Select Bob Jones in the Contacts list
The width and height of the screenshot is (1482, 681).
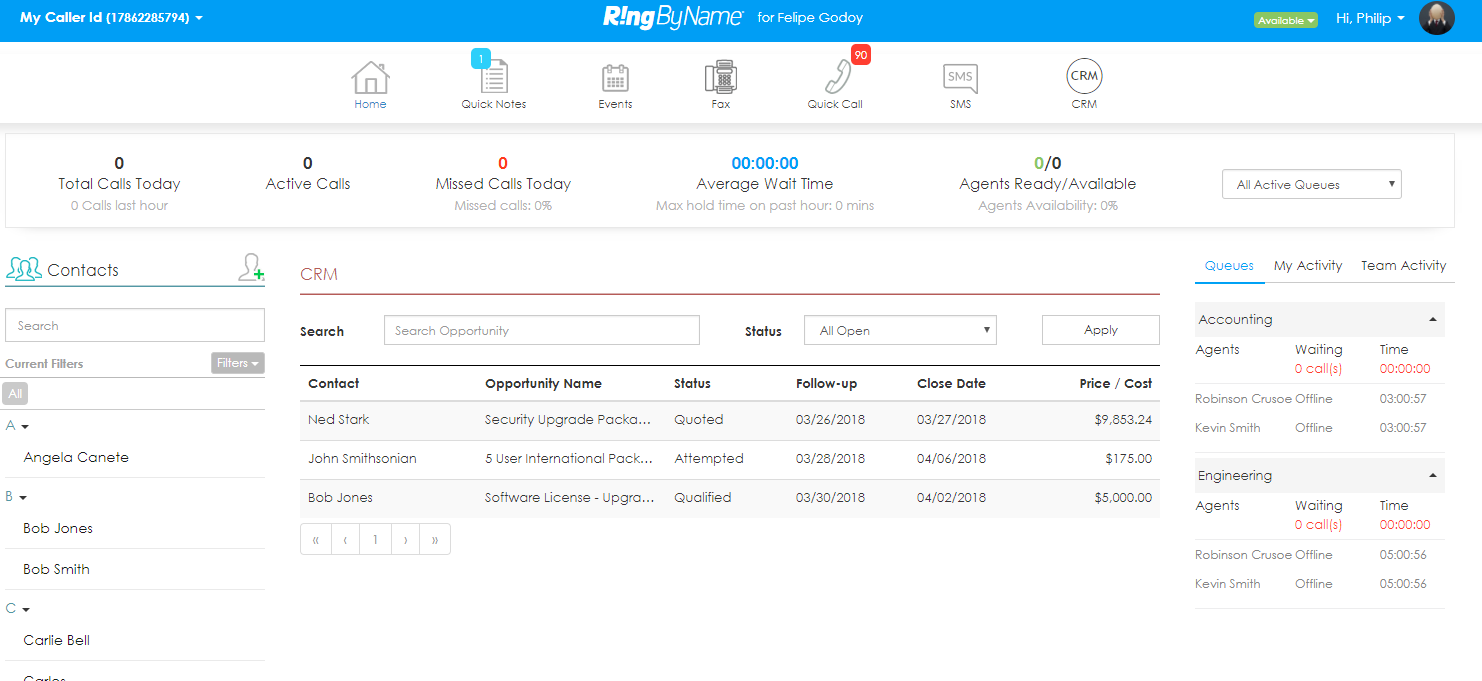pyautogui.click(x=58, y=528)
